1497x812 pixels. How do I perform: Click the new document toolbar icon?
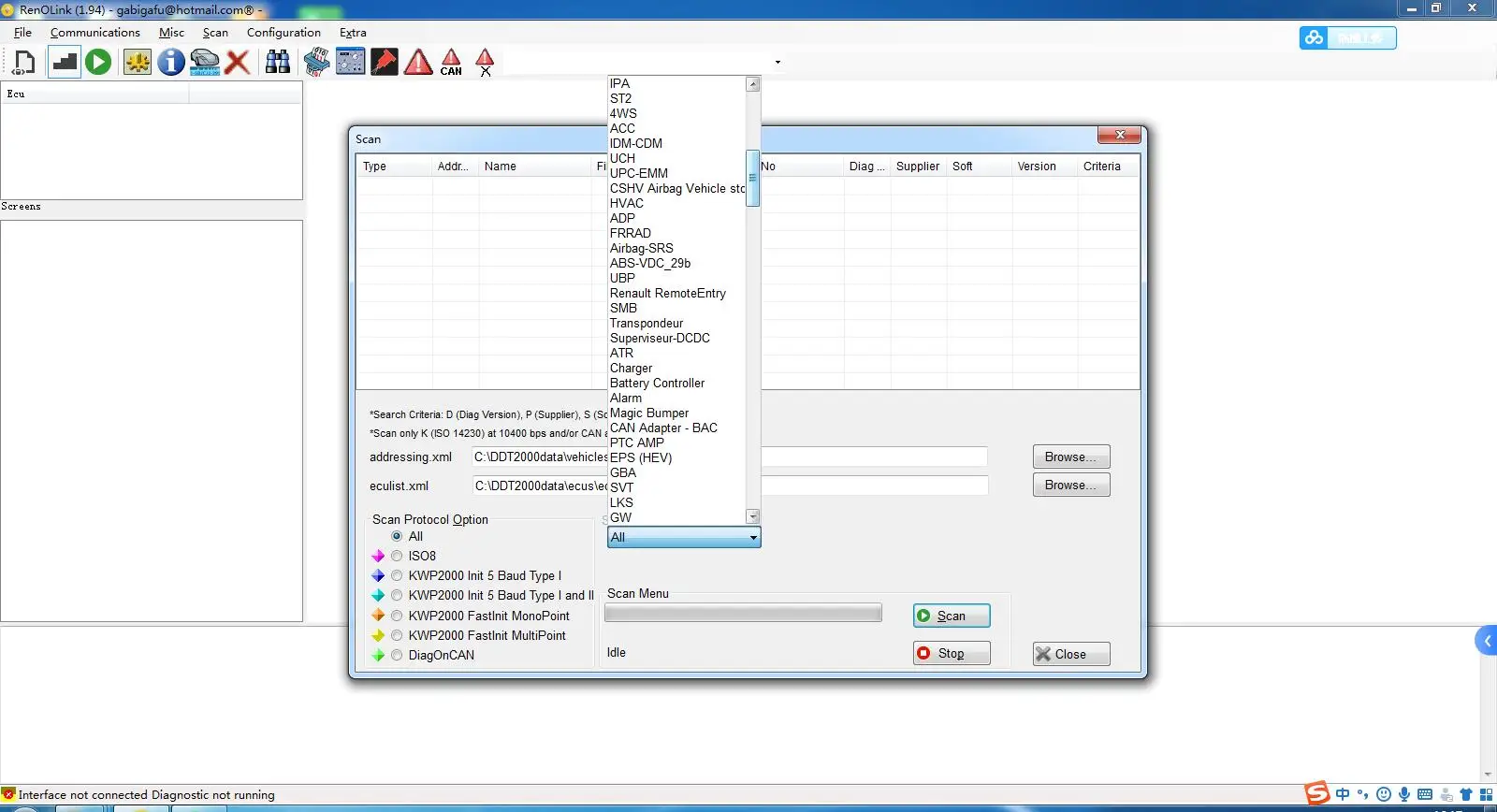click(x=24, y=63)
